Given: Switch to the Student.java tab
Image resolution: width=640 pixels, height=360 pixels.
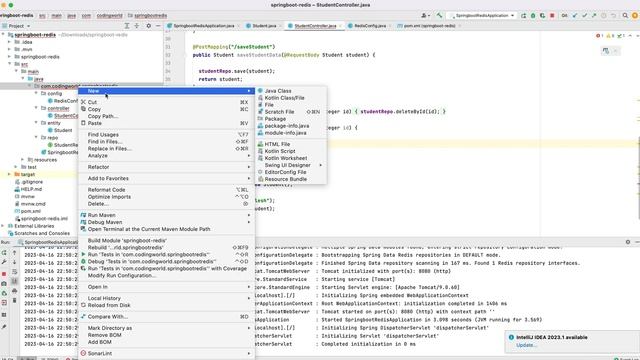Looking at the screenshot, I should (x=264, y=26).
